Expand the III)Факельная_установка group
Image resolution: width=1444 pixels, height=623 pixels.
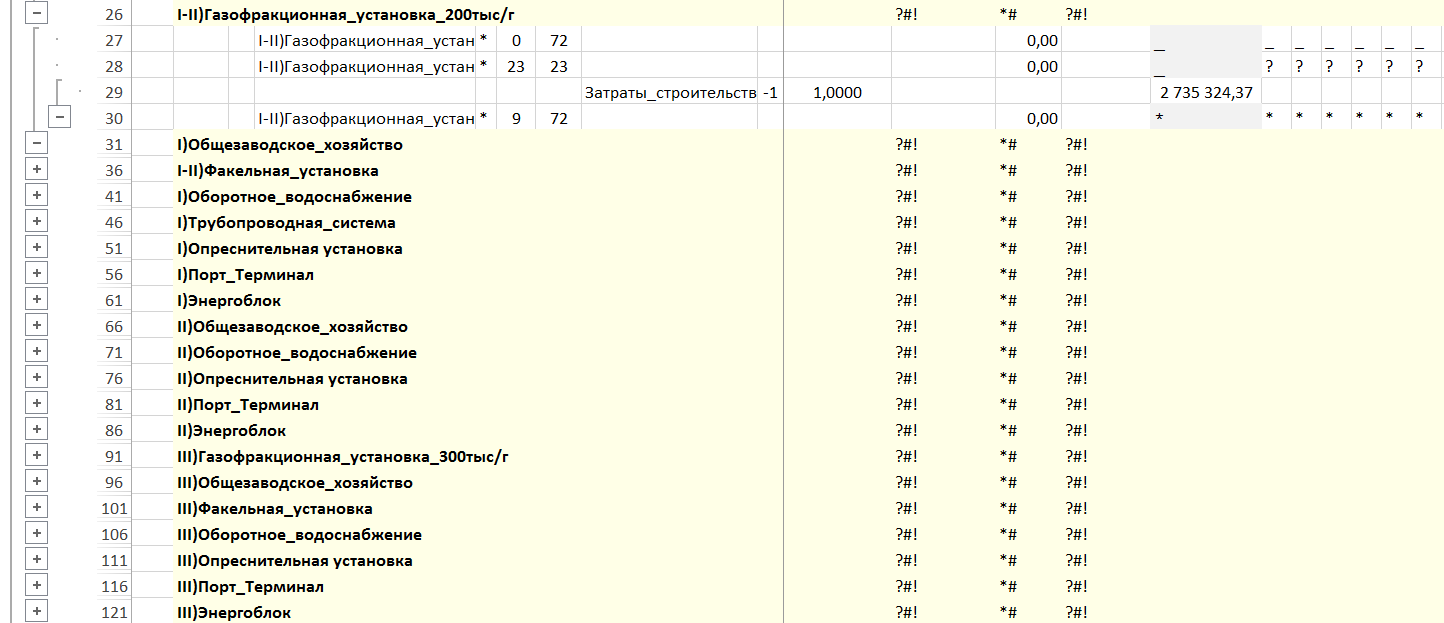tap(36, 508)
